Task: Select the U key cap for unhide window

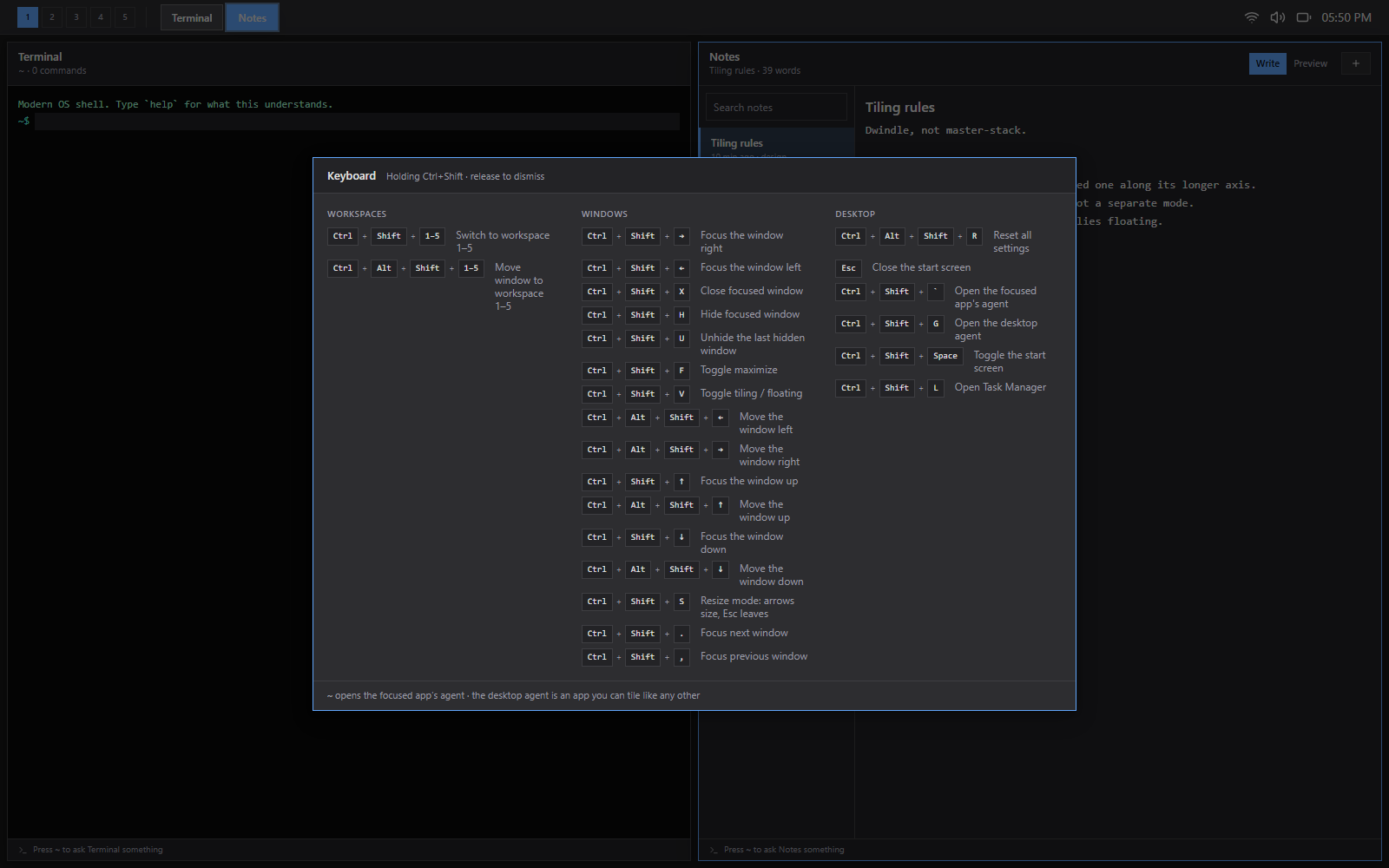Action: pyautogui.click(x=681, y=339)
